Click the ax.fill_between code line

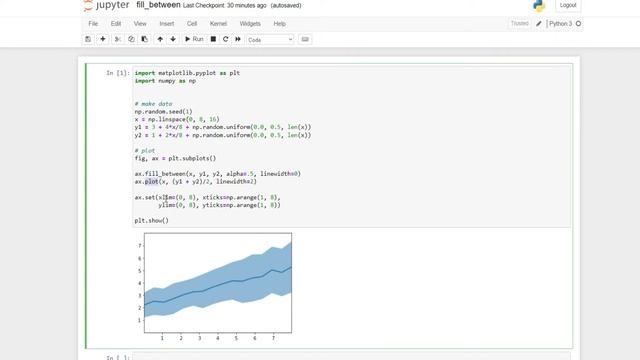click(x=218, y=174)
